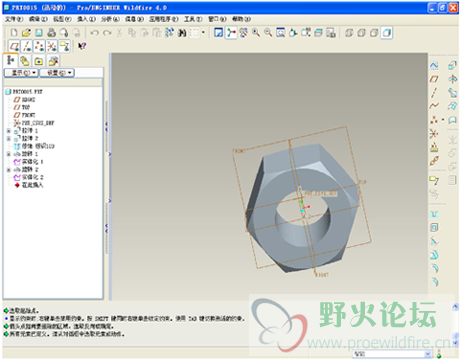Viewport: 460px width, 361px height.
Task: Toggle datum planes display icon
Action: pos(14,46)
